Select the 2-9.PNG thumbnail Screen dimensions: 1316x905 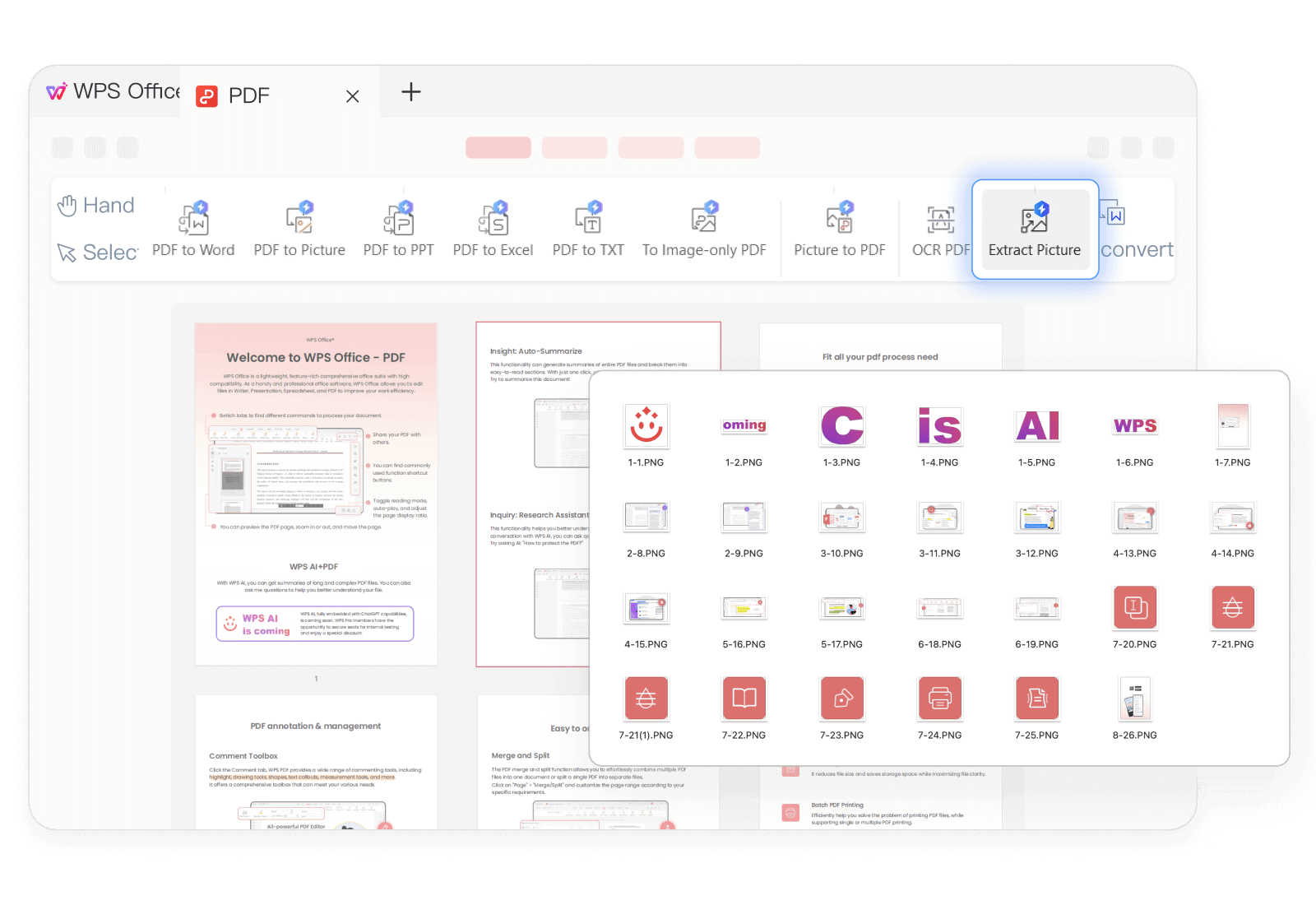click(x=744, y=517)
